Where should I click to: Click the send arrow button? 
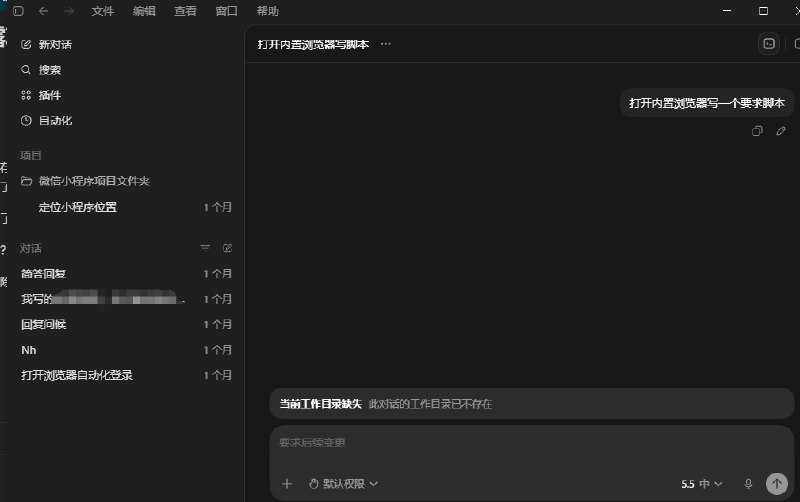click(x=777, y=484)
